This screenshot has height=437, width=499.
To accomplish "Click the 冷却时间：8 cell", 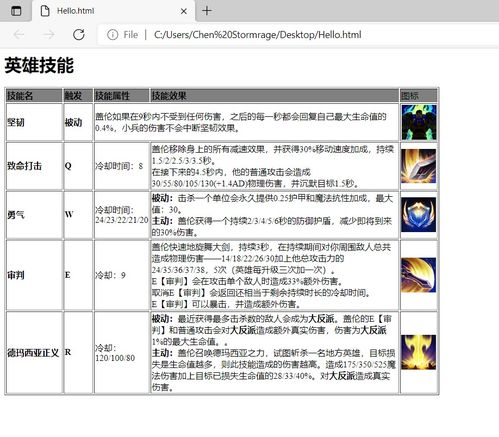I will pos(122,166).
